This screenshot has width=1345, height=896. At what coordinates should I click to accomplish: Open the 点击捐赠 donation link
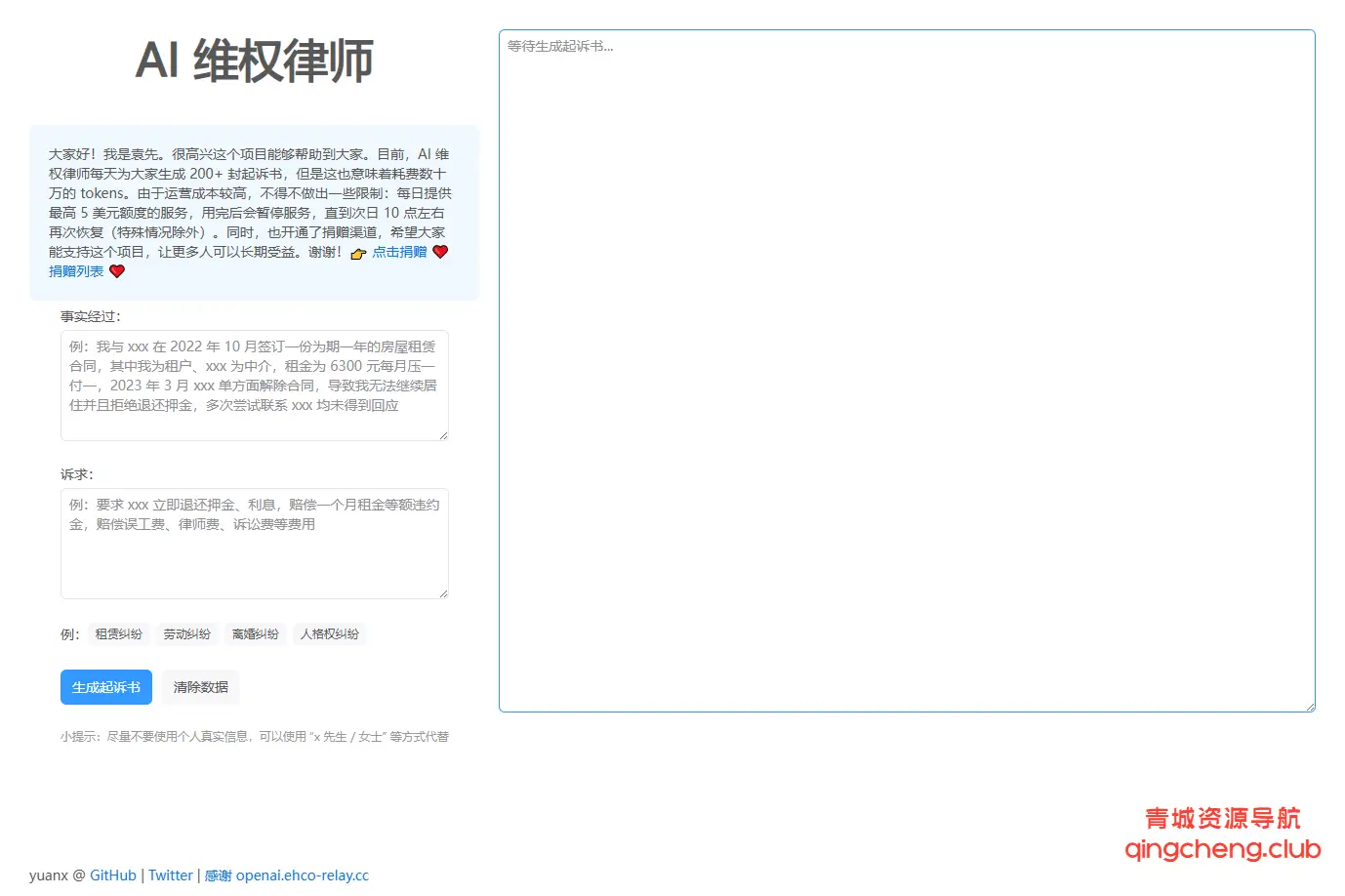pyautogui.click(x=398, y=252)
